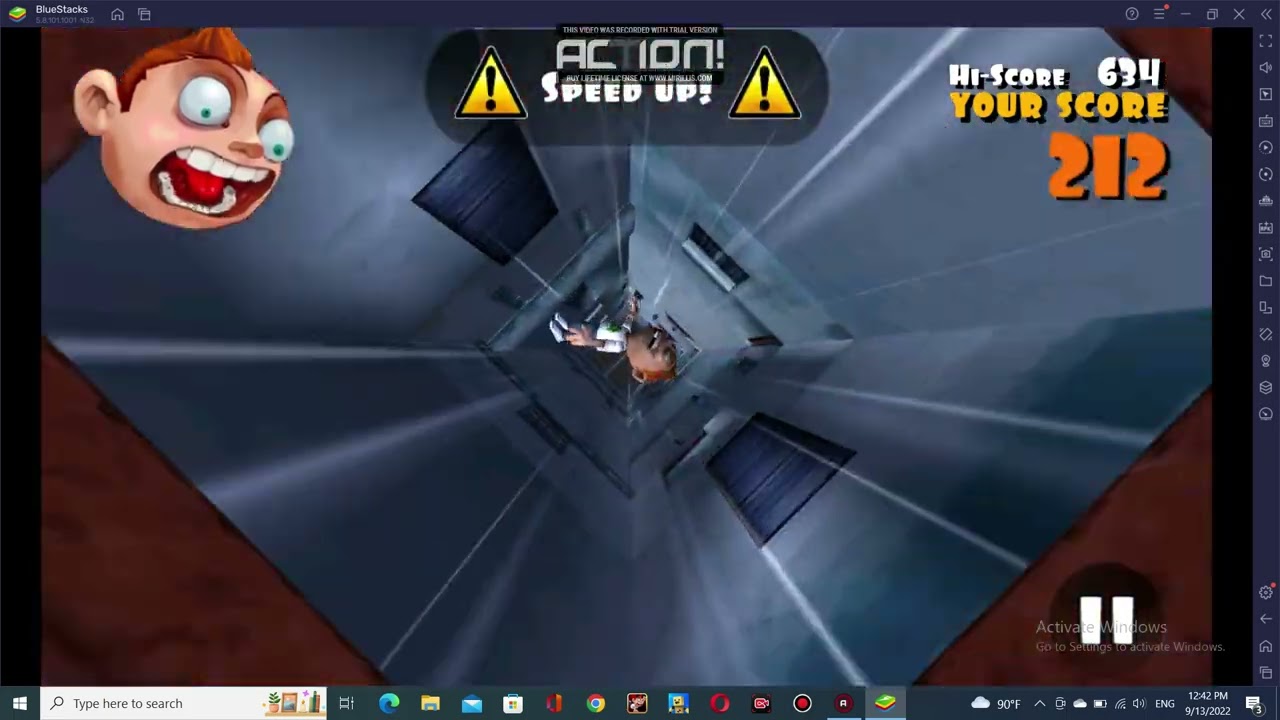
Task: Collapse the BlueStacks side toolbar with double arrows
Action: (x=1265, y=14)
